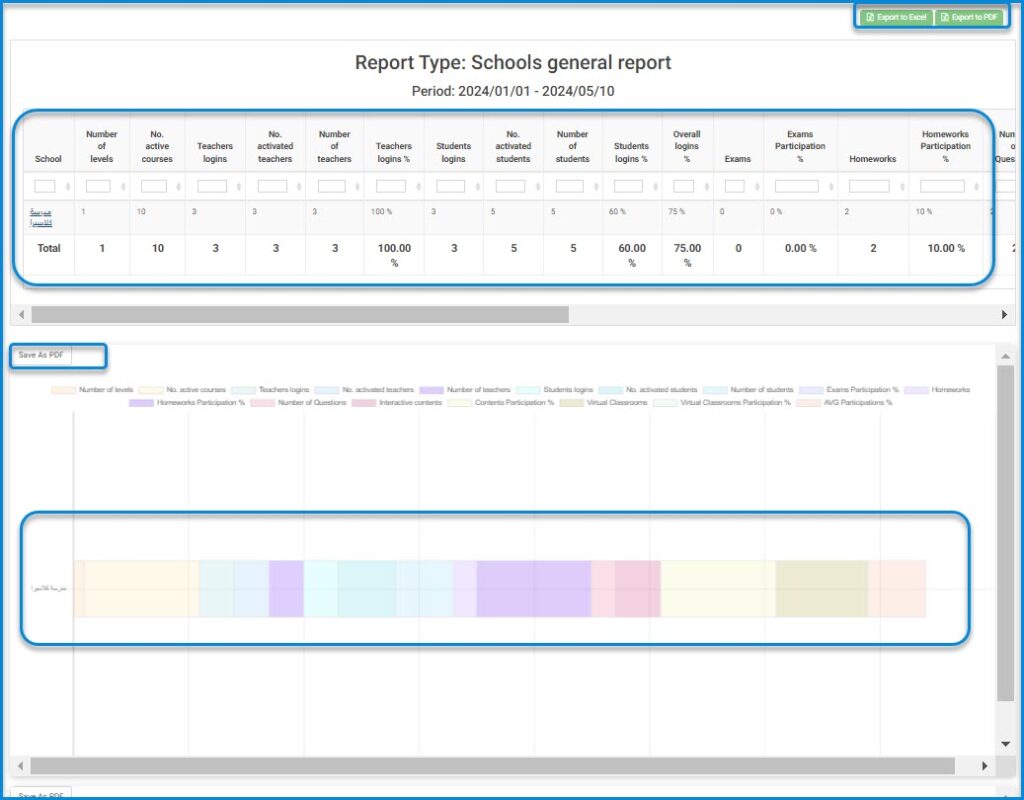This screenshot has width=1024, height=800.
Task: Click chart horizontal scrollbar right arrow
Action: 985,765
